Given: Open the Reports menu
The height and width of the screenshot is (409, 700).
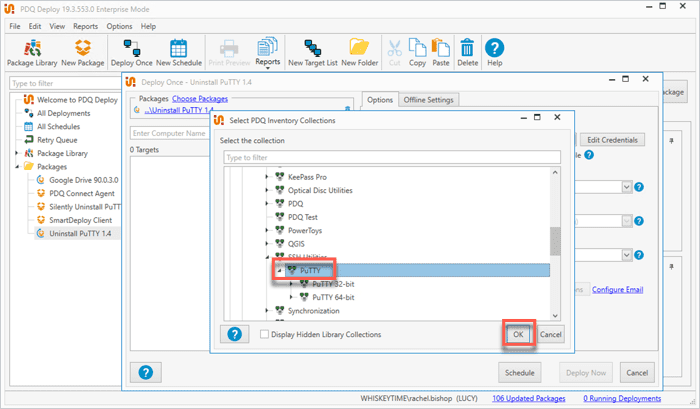Looking at the screenshot, I should click(x=85, y=26).
